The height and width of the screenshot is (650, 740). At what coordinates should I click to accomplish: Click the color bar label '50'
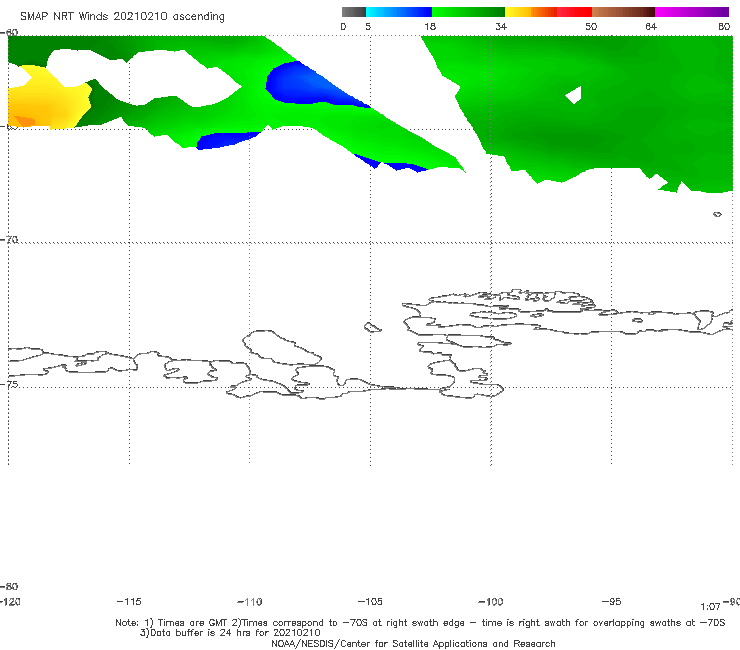(x=591, y=26)
